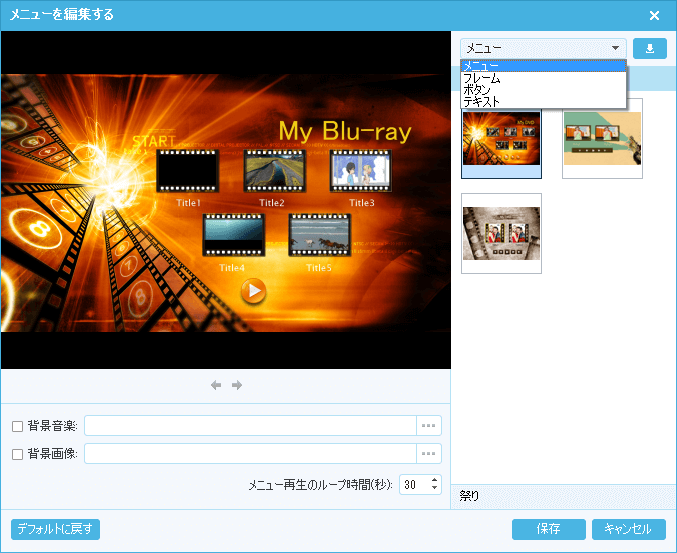Click the background music path field
Screen dimensions: 677x553
[x=250, y=426]
